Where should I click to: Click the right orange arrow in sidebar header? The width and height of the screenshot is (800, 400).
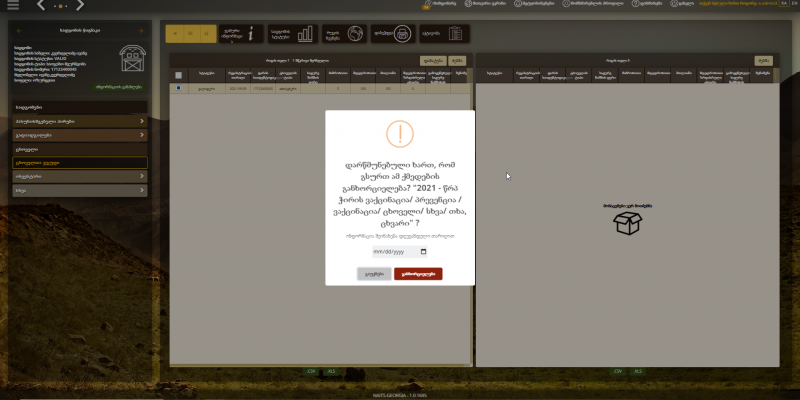tap(141, 31)
